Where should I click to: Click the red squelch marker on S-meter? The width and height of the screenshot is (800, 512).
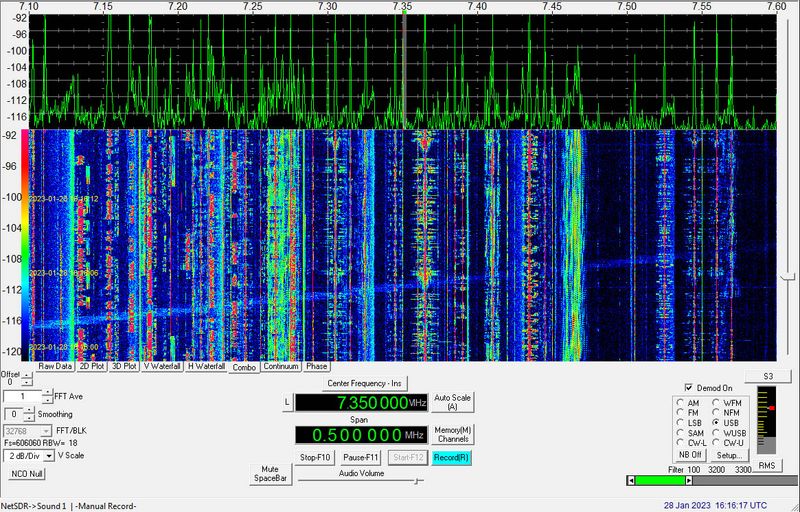(772, 408)
